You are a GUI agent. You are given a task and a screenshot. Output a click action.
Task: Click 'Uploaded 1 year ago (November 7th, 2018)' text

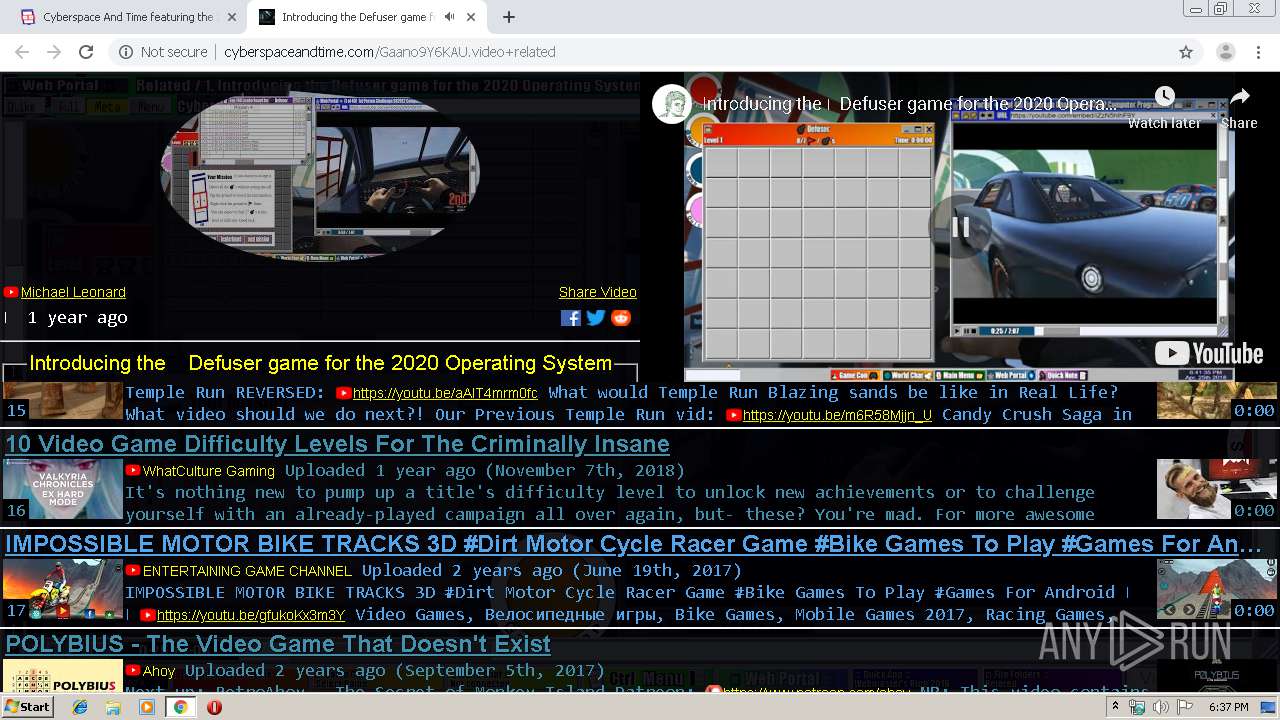click(485, 470)
